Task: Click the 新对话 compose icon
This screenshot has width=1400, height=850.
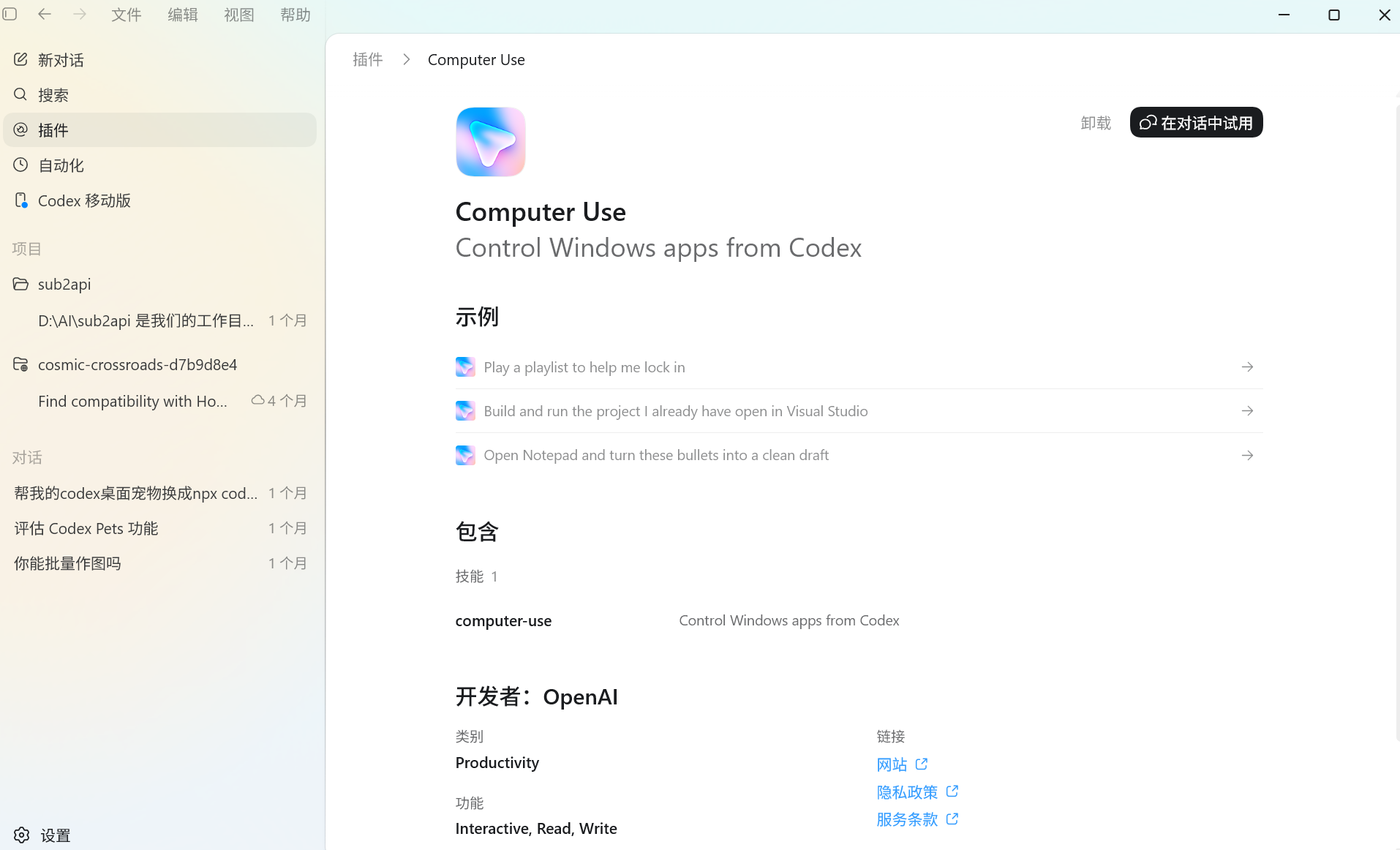Action: [x=20, y=59]
